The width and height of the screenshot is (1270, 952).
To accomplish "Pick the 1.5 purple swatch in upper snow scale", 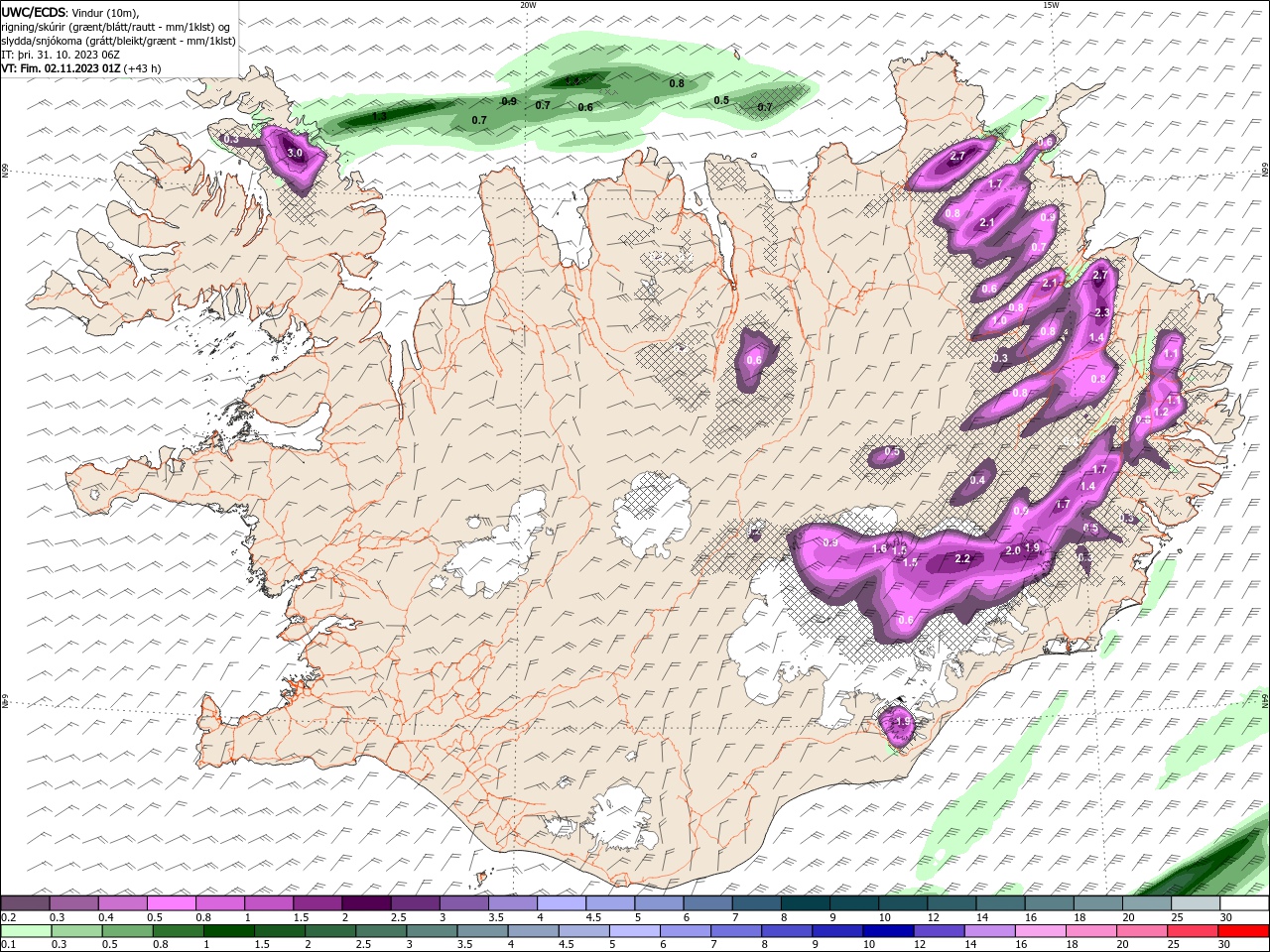I will 317,903.
